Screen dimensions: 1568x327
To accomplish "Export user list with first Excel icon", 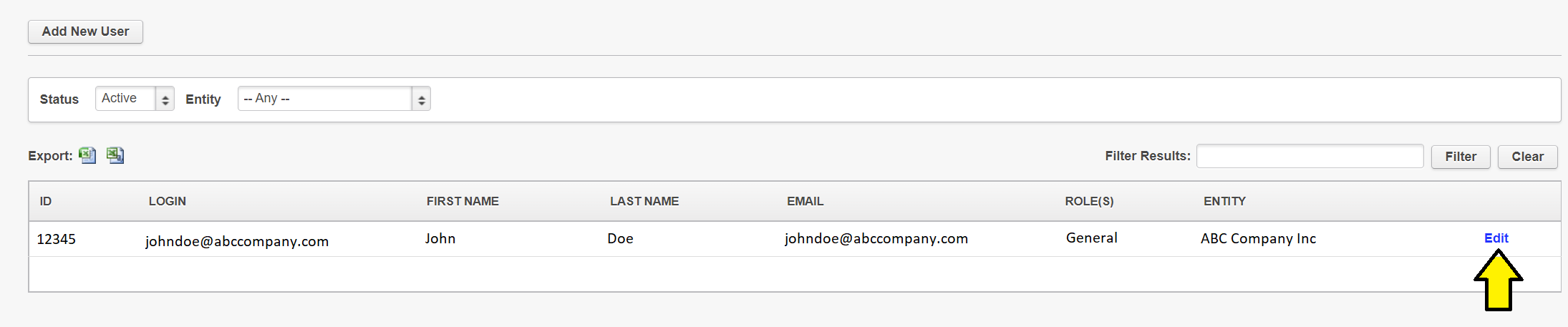I will coord(87,155).
